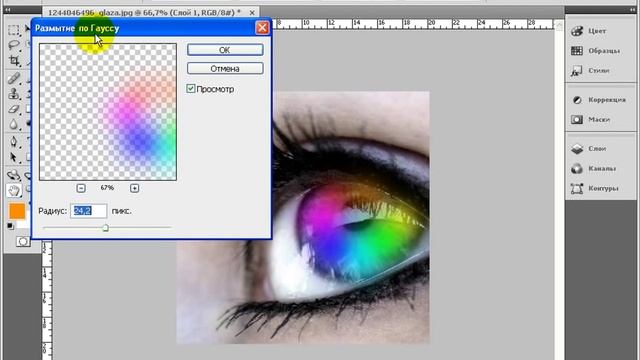This screenshot has height=360, width=640.
Task: Close the Размытие по Гауссу dialog
Action: [262, 28]
